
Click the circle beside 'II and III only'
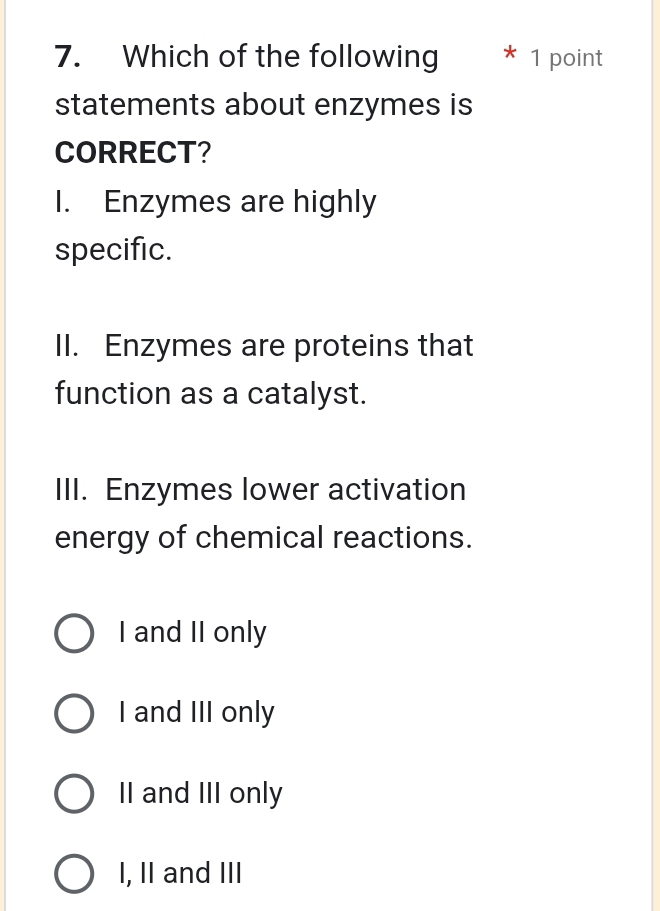point(74,793)
